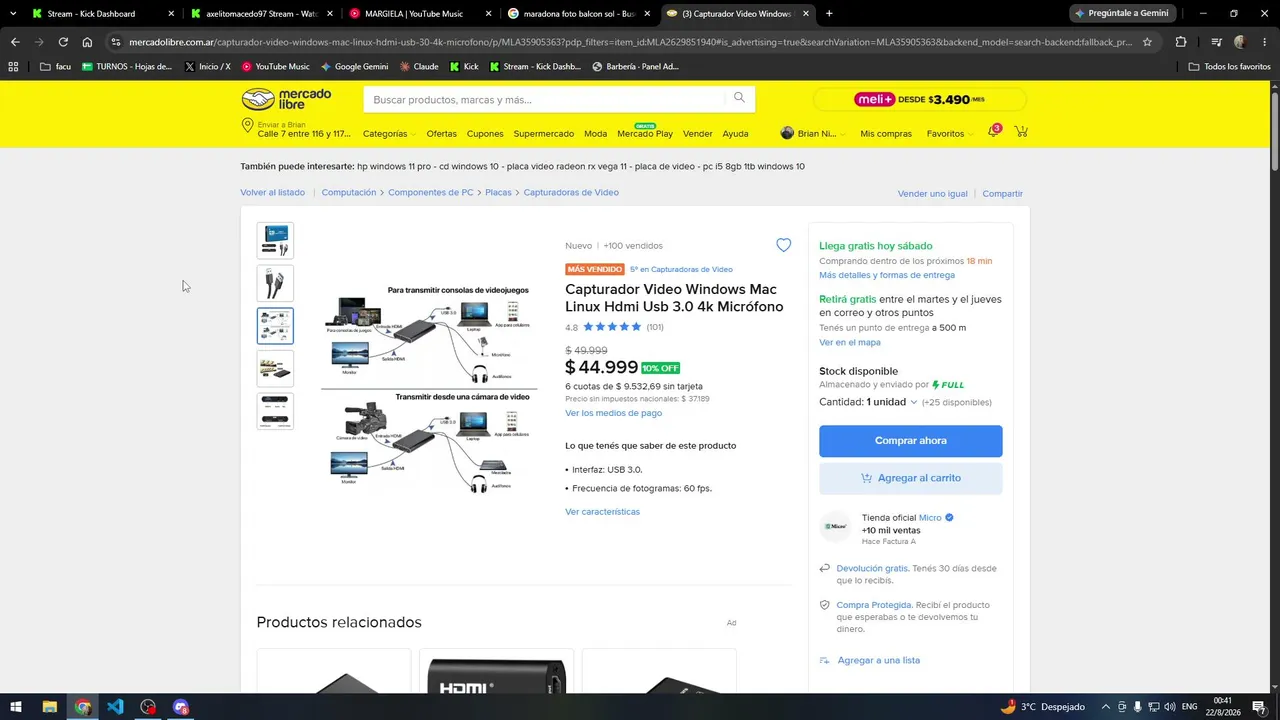The image size is (1280, 720).
Task: Bookmark this page with the star icon
Action: (1147, 42)
